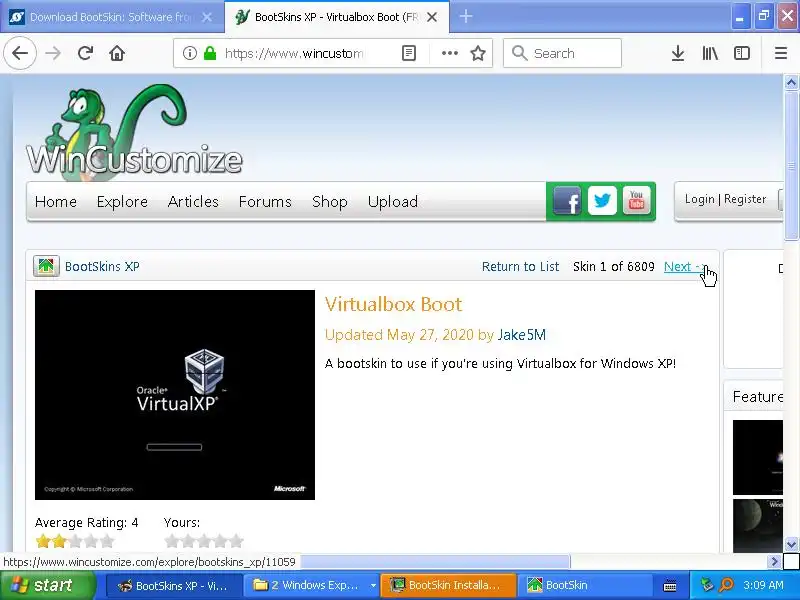
Task: Click the BootSkins XP category link
Action: [102, 266]
